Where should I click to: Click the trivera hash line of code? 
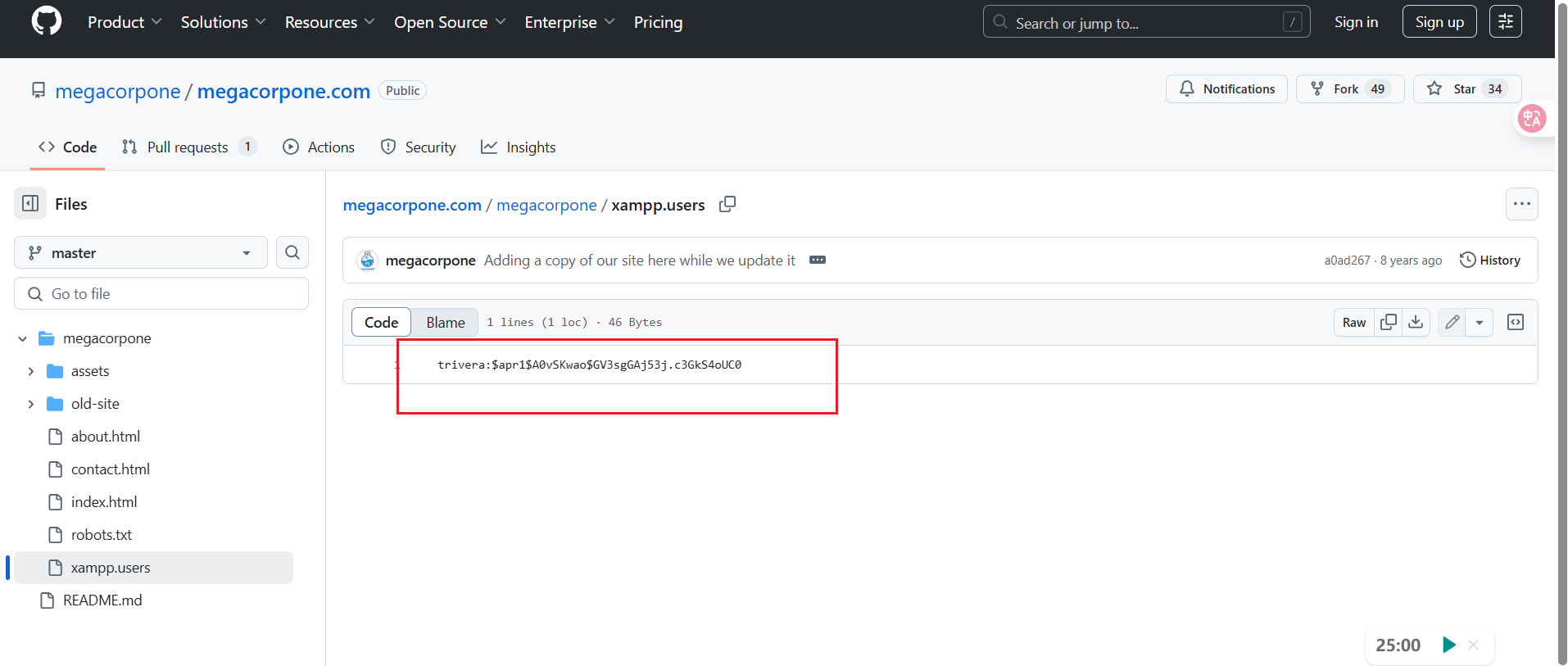(x=589, y=365)
